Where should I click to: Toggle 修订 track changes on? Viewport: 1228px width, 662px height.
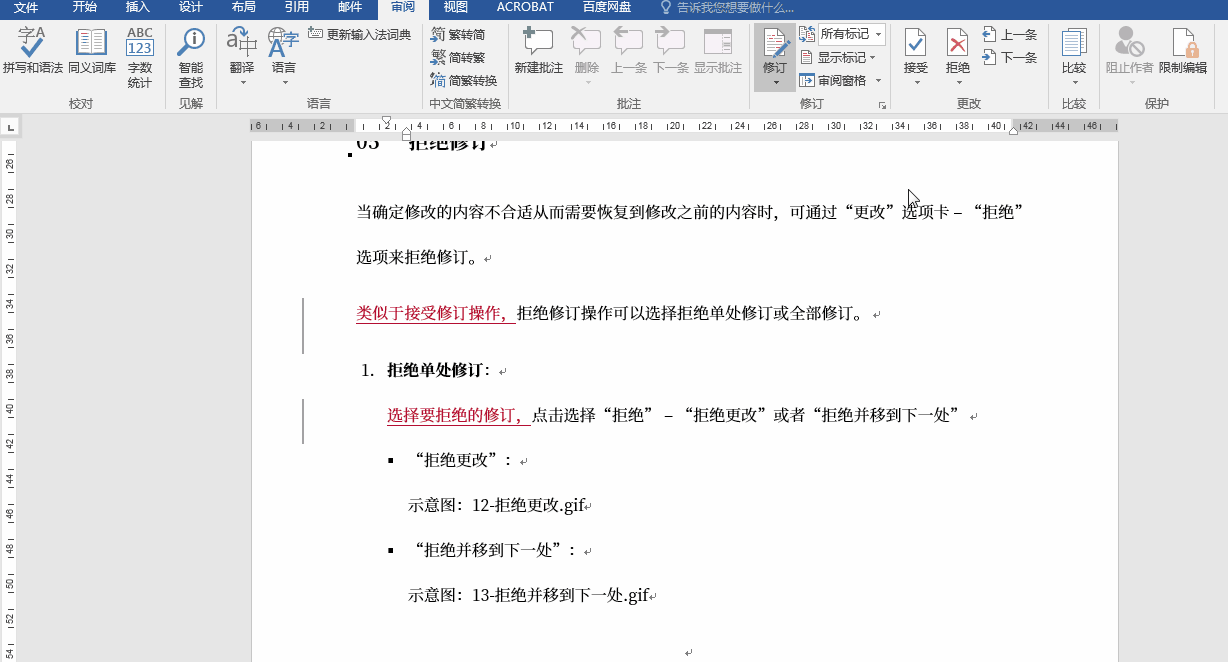pyautogui.click(x=774, y=47)
